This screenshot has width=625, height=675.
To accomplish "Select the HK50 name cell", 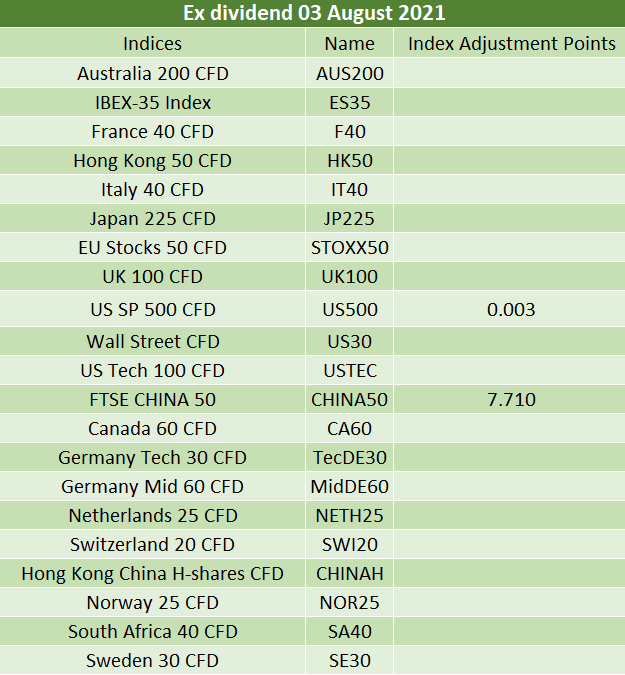I will coord(350,161).
